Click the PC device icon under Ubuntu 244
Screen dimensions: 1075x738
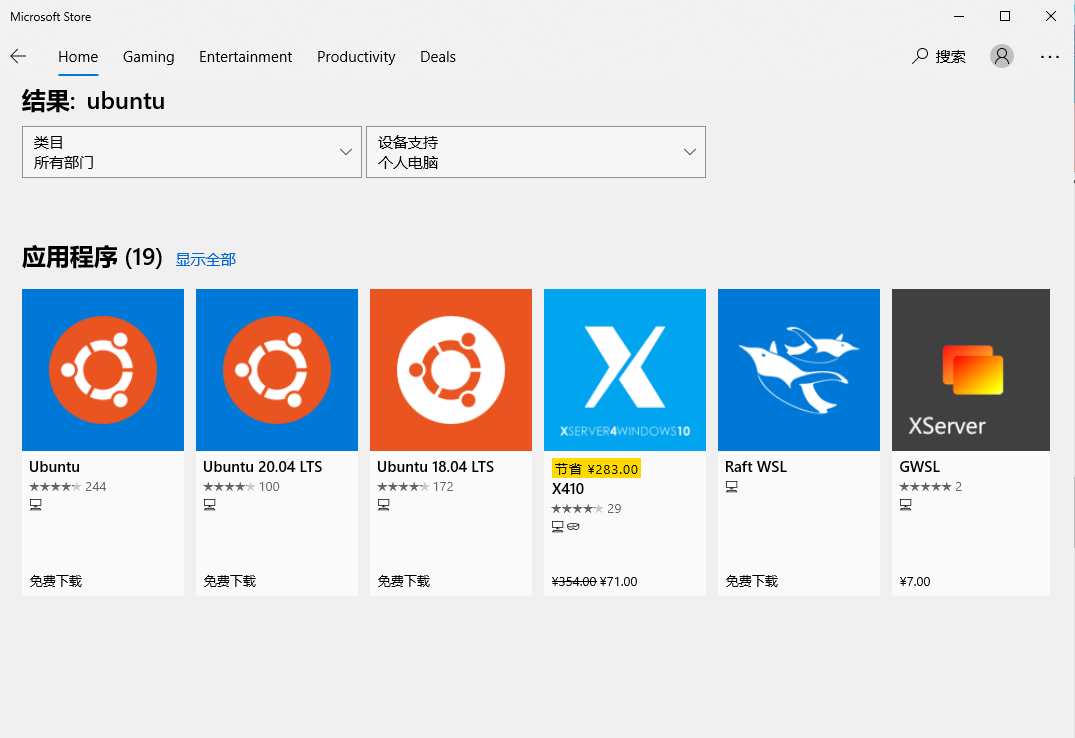36,505
